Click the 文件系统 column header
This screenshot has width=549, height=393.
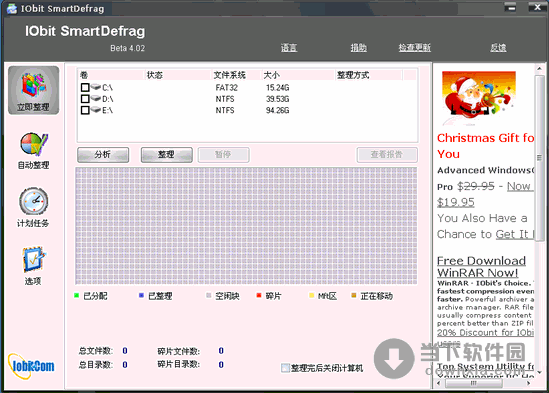pos(236,75)
